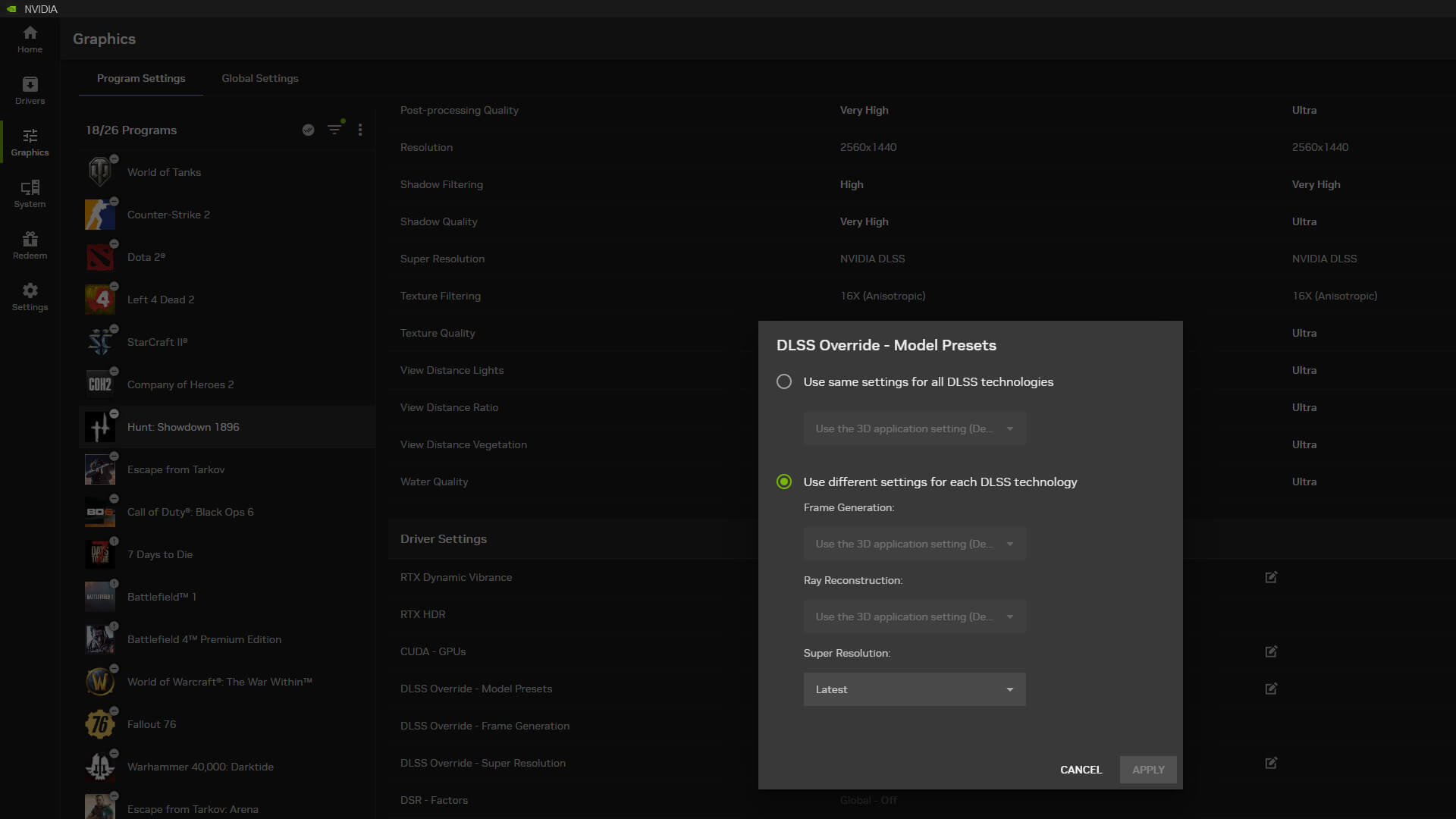Select Use same settings for all DLSS technologies
1456x819 pixels.
click(784, 381)
